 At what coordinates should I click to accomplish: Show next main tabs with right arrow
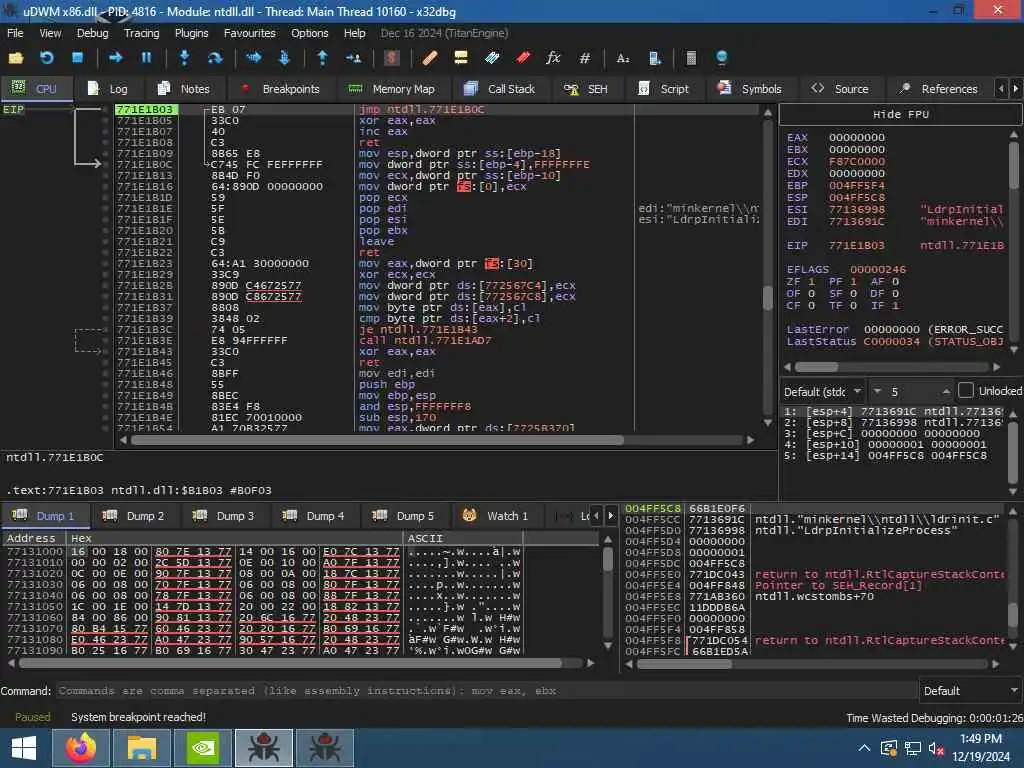point(1016,88)
